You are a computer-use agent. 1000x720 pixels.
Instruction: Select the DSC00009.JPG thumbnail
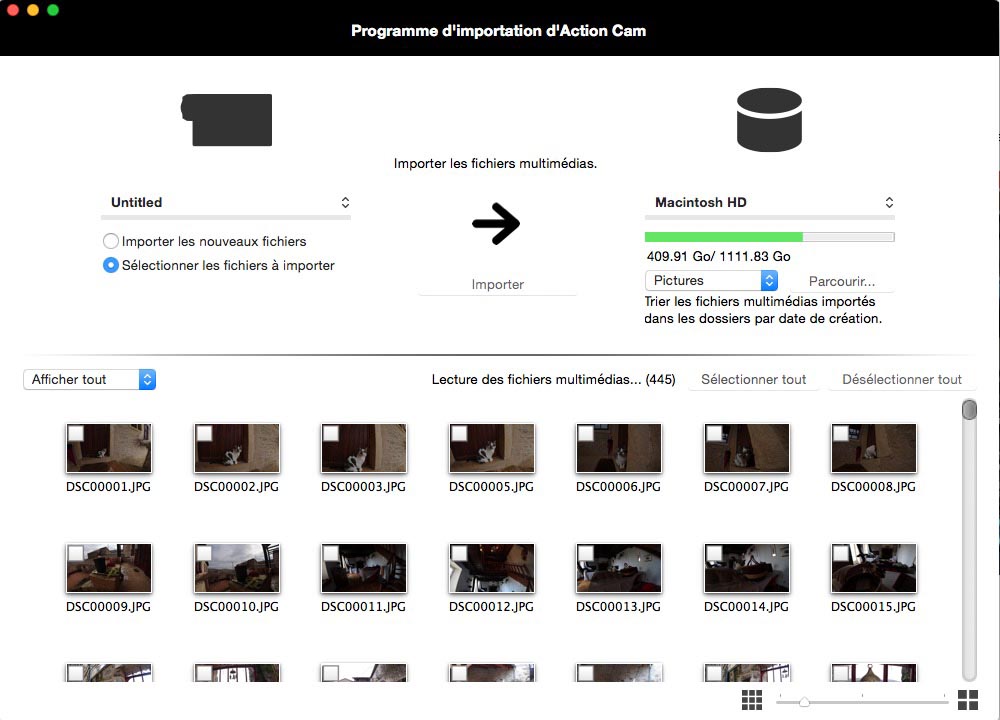(109, 568)
